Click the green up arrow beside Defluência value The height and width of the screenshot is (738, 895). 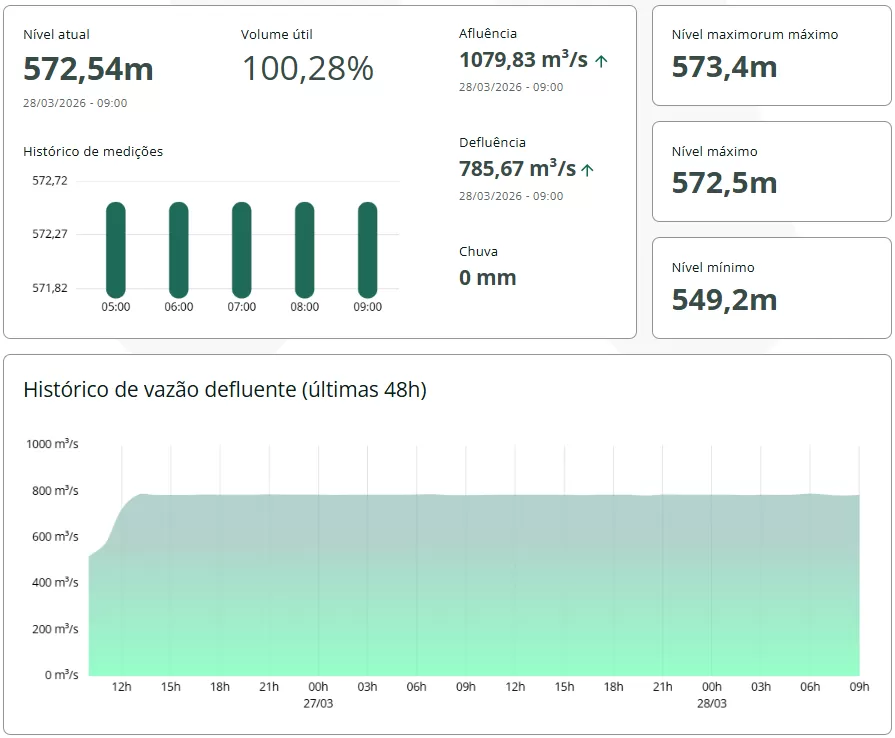point(587,170)
